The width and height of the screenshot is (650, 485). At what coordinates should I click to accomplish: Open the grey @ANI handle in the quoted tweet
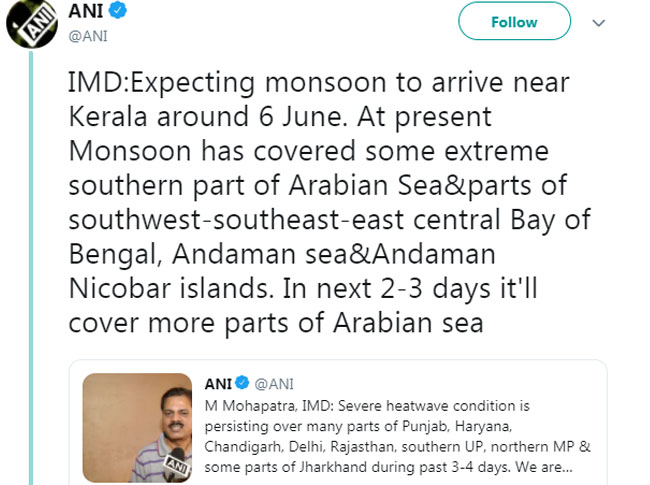pyautogui.click(x=274, y=384)
